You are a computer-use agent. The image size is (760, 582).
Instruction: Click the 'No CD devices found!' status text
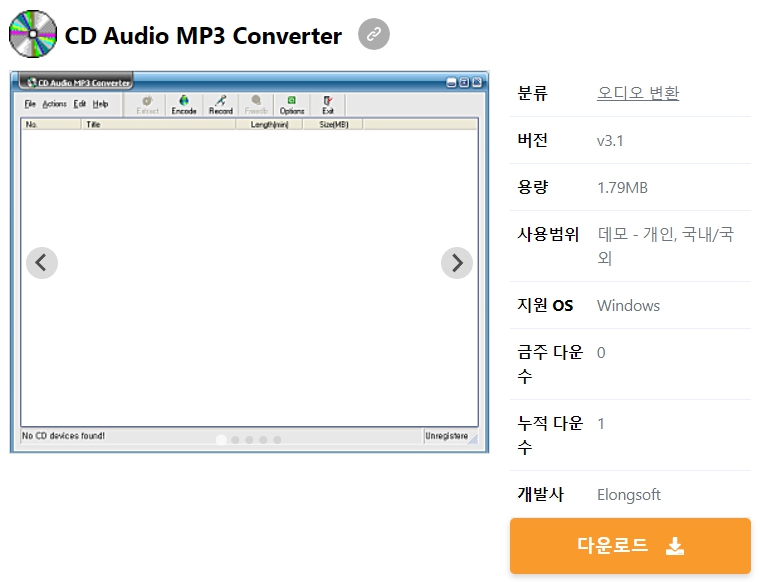coord(63,436)
